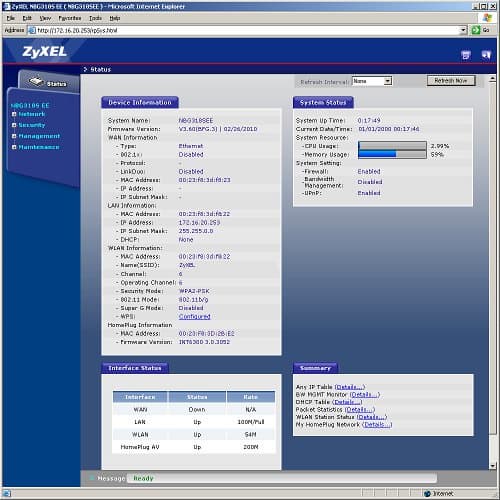The width and height of the screenshot is (500, 500).
Task: Open DHCP Table Details link
Action: [x=347, y=402]
